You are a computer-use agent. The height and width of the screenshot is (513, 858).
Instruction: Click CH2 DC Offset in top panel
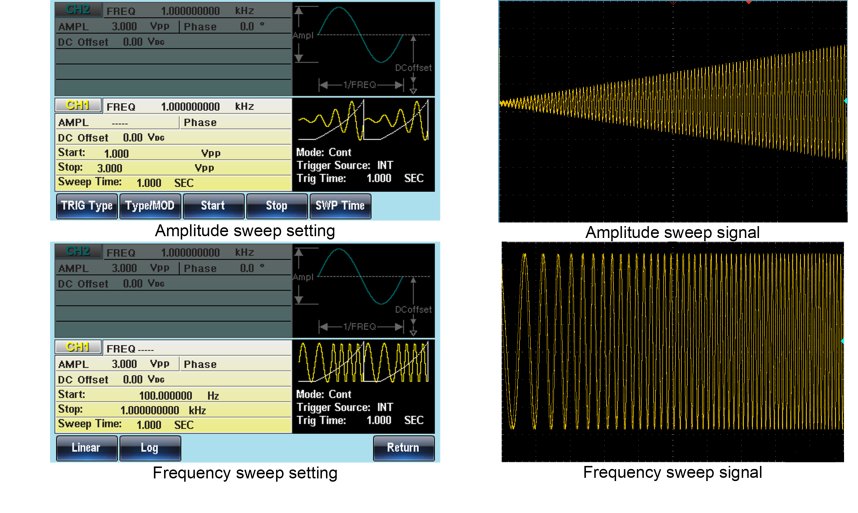tap(111, 42)
